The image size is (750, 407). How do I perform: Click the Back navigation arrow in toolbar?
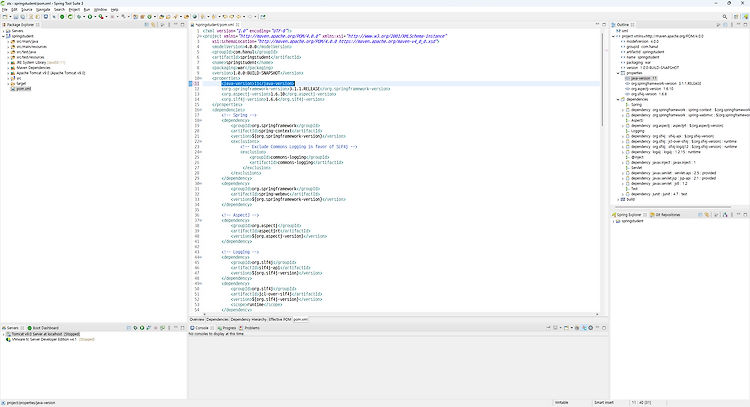click(x=239, y=17)
